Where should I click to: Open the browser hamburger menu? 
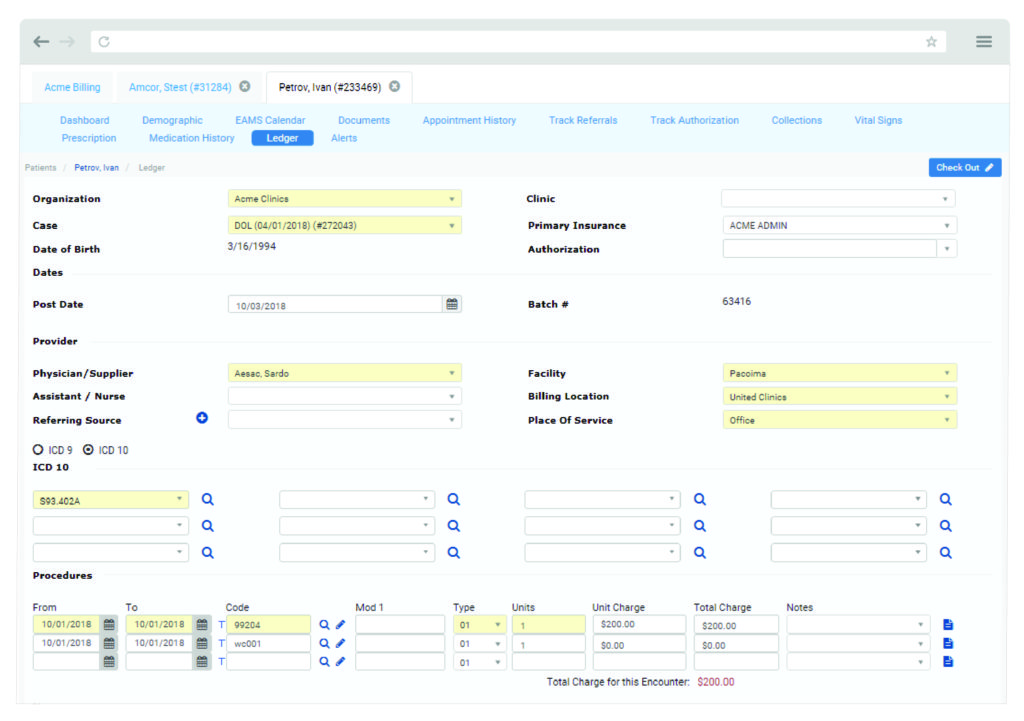tap(984, 42)
